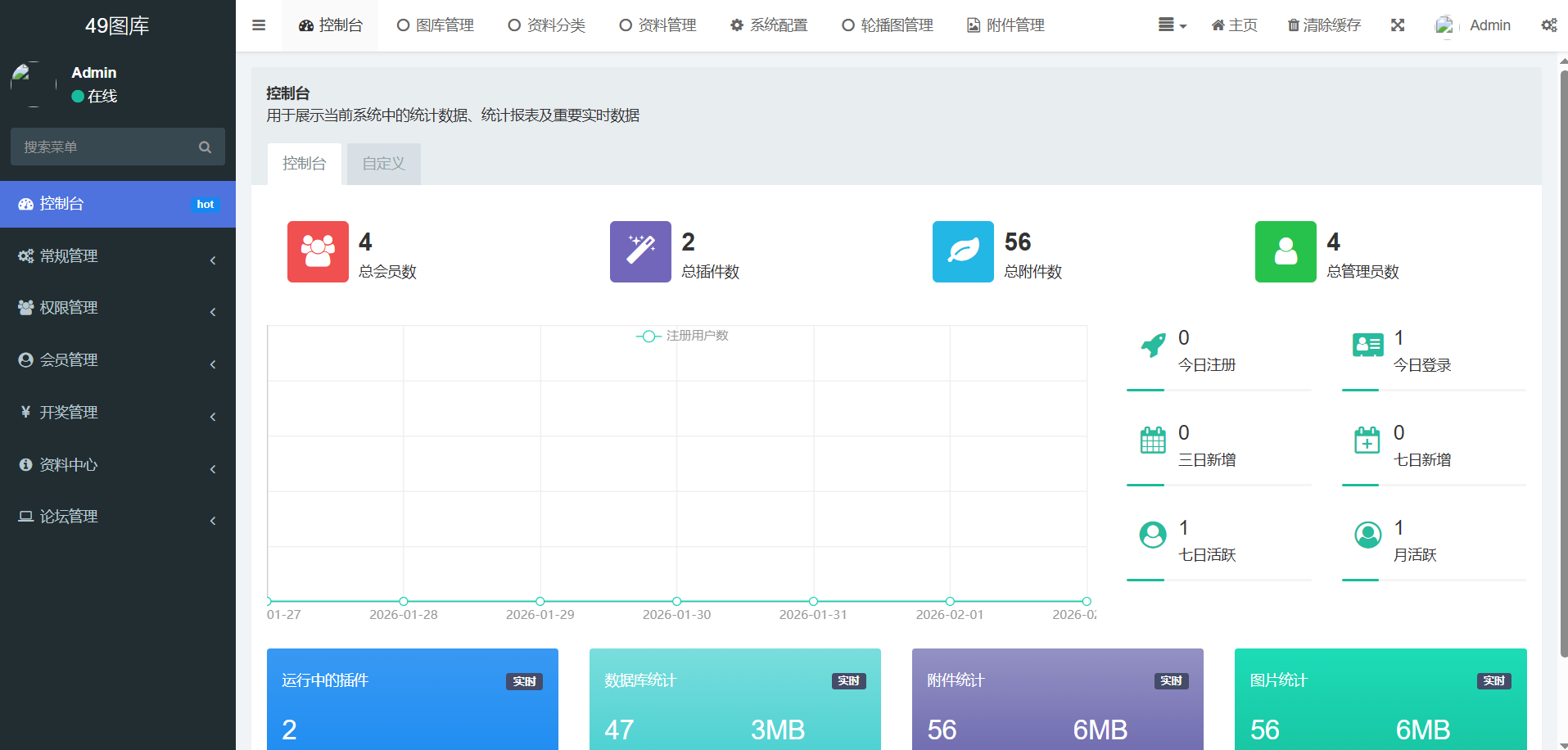1568x750 pixels.
Task: Click the fullscreen expand icon
Action: point(1398,25)
